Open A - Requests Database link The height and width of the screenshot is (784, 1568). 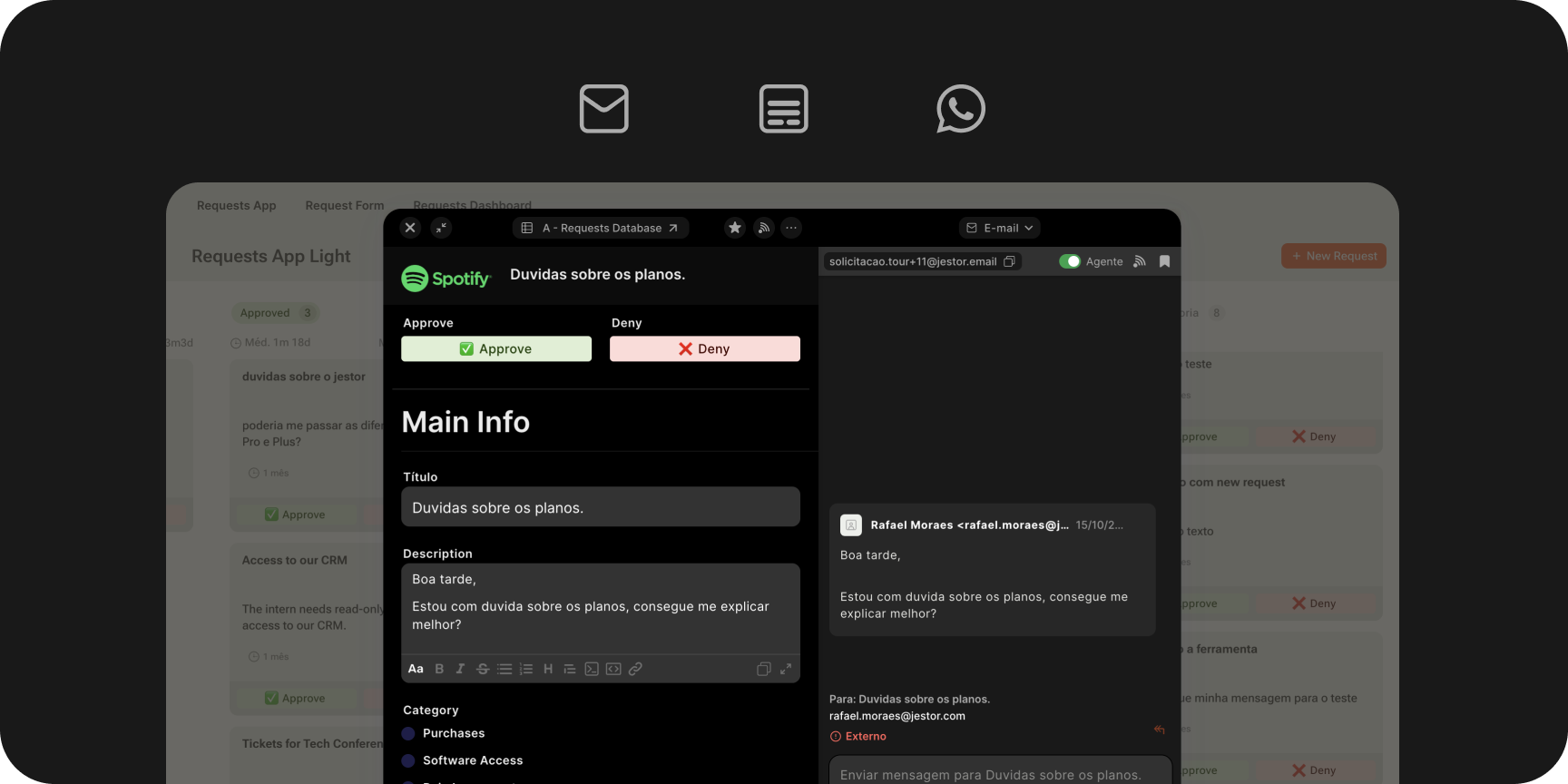tap(601, 228)
